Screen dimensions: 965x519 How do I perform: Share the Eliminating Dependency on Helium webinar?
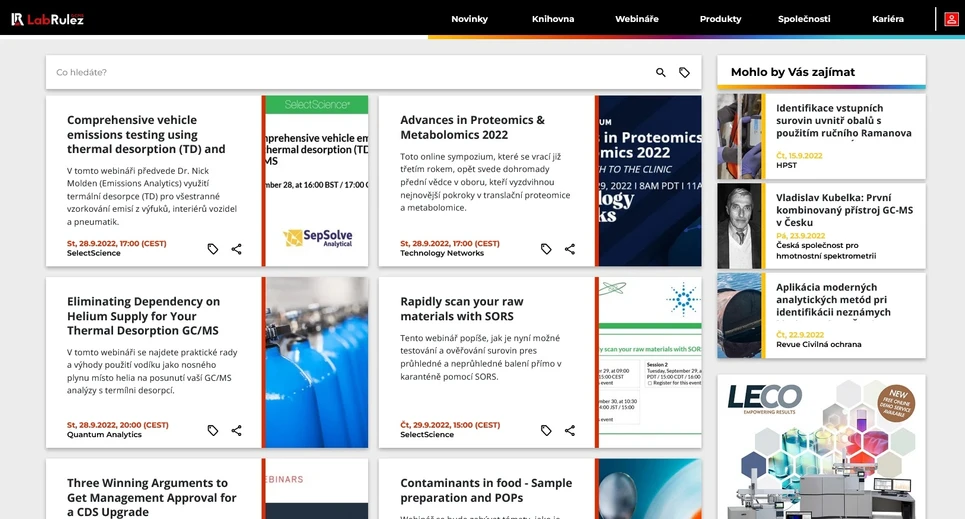tap(236, 430)
